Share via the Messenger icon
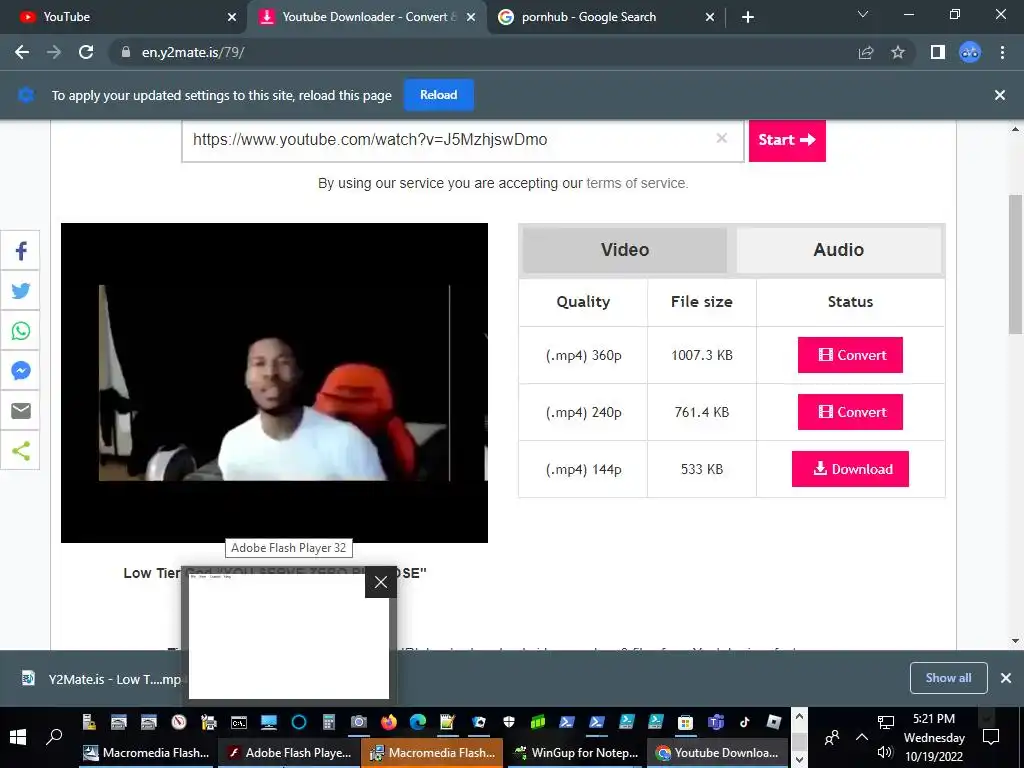 click(x=20, y=370)
